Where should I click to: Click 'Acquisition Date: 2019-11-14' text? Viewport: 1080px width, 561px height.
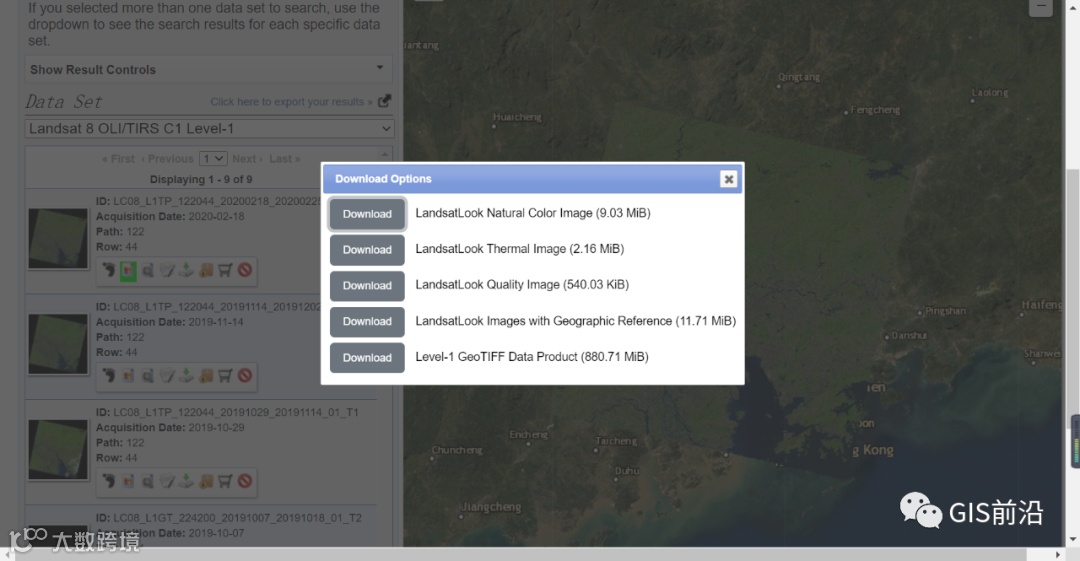coord(169,322)
